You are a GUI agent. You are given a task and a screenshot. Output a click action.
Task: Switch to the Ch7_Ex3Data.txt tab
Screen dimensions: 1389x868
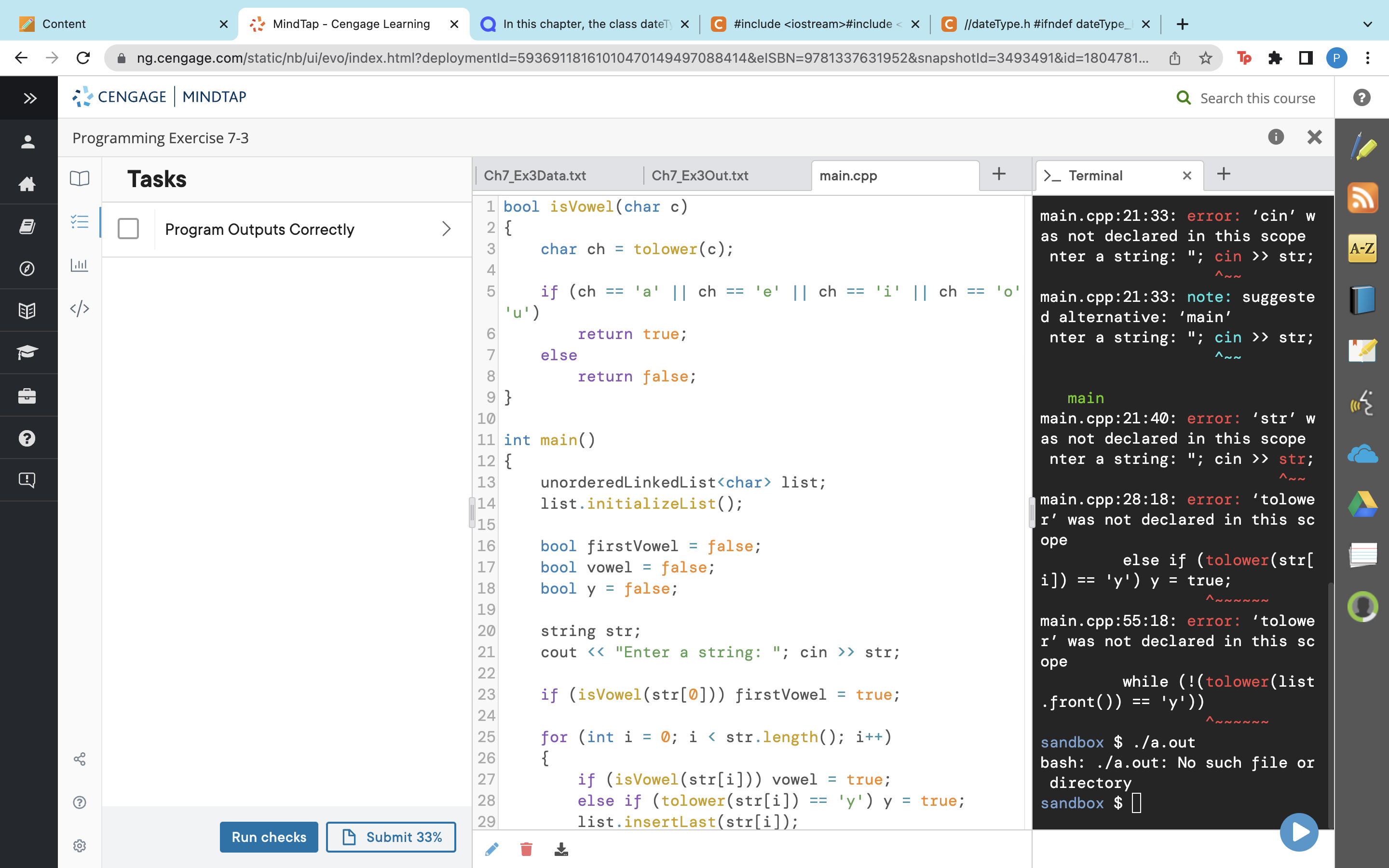(x=534, y=176)
